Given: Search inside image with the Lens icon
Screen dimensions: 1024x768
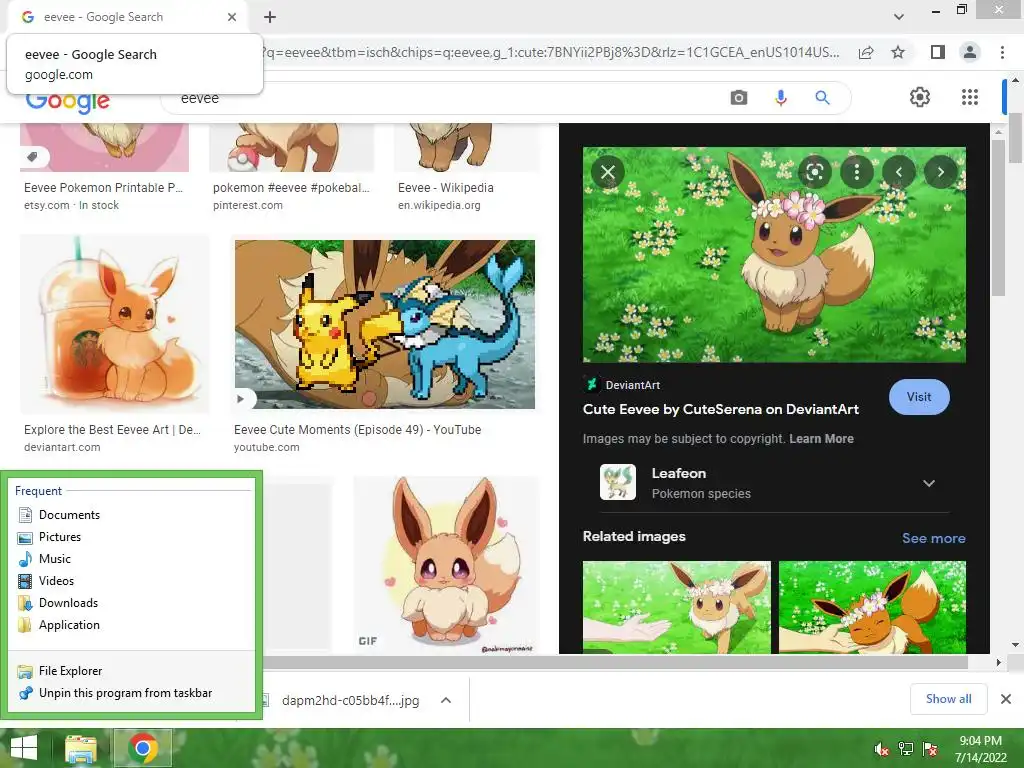Looking at the screenshot, I should coord(814,172).
